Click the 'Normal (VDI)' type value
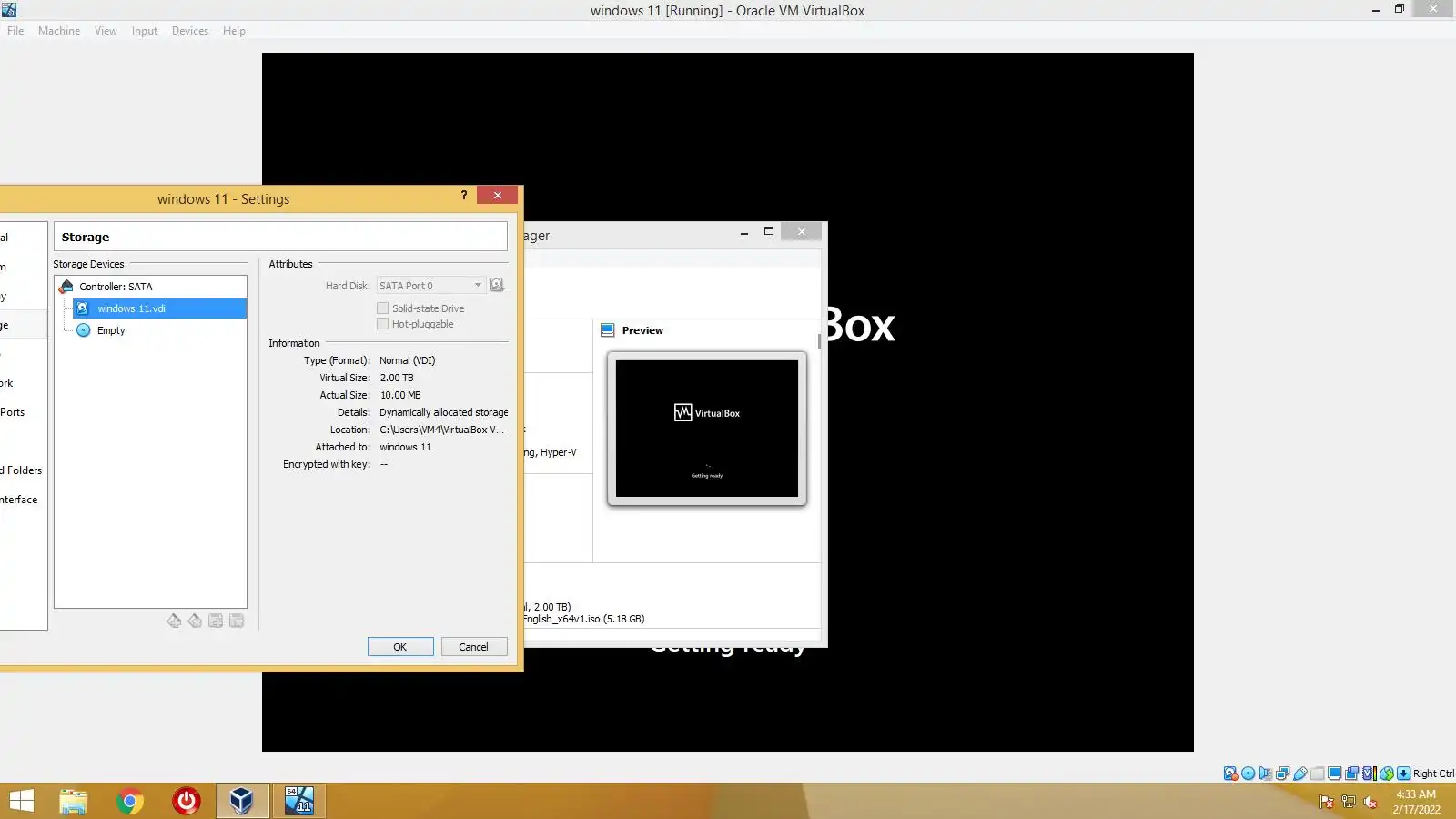 408,360
